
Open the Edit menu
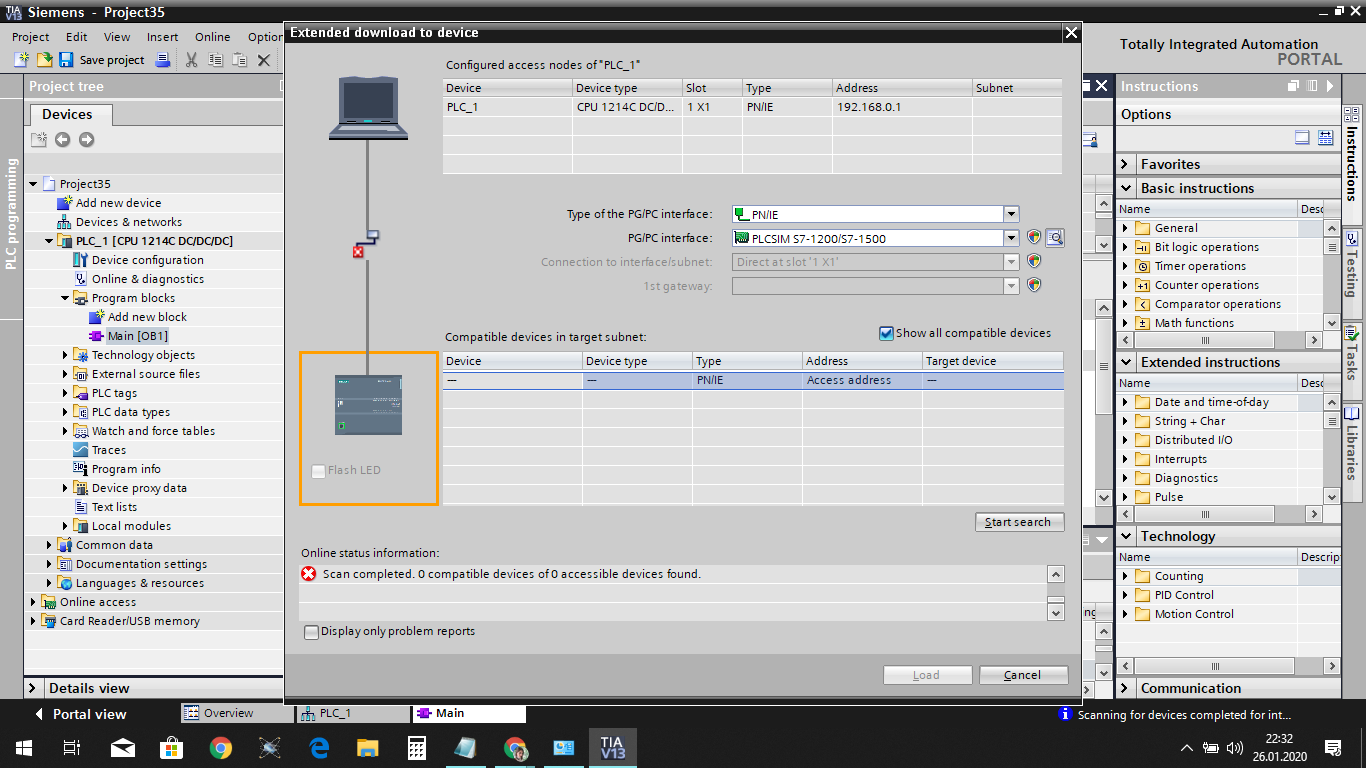coord(77,37)
